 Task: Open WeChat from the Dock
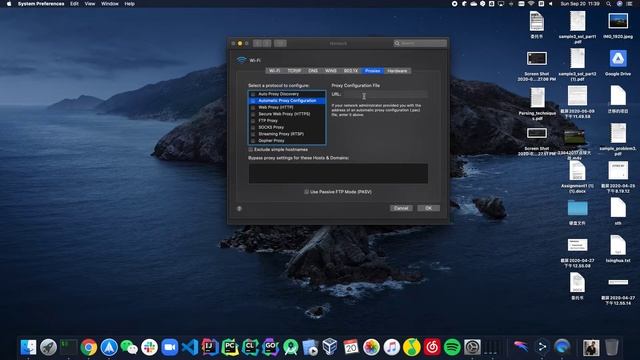129,347
